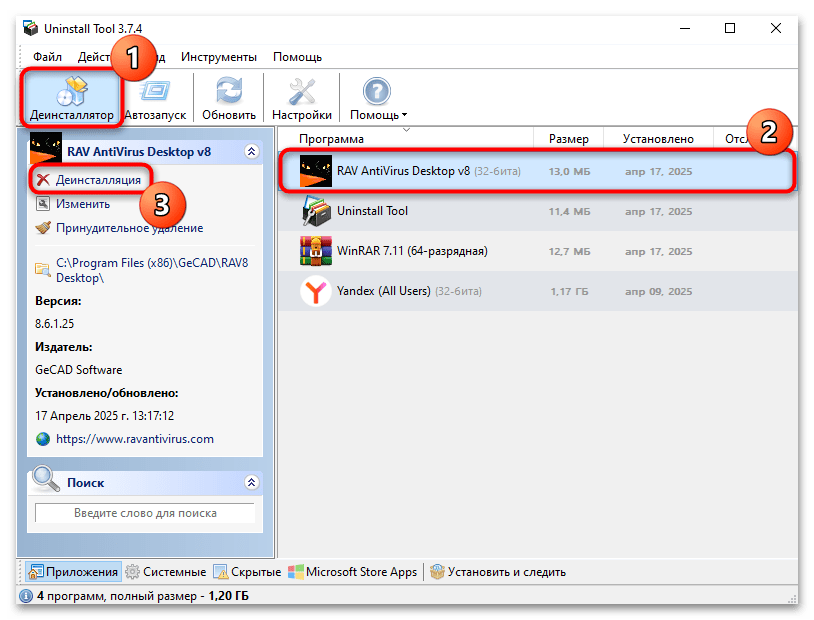Click the RAV AntiVirus icon in program list

tap(316, 171)
